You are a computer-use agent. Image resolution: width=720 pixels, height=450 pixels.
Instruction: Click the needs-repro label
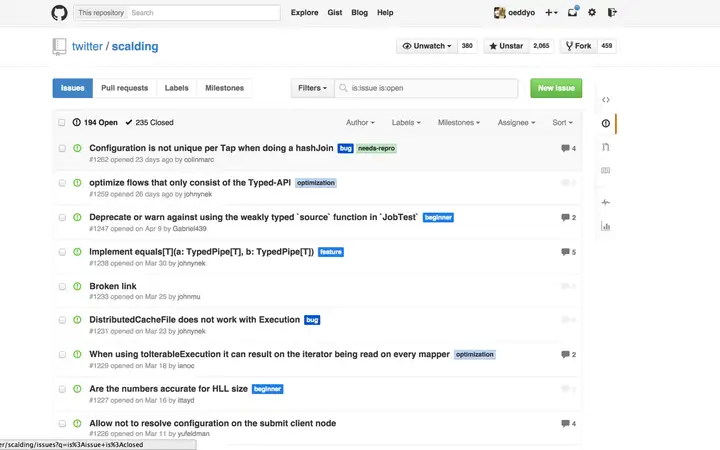coord(376,148)
